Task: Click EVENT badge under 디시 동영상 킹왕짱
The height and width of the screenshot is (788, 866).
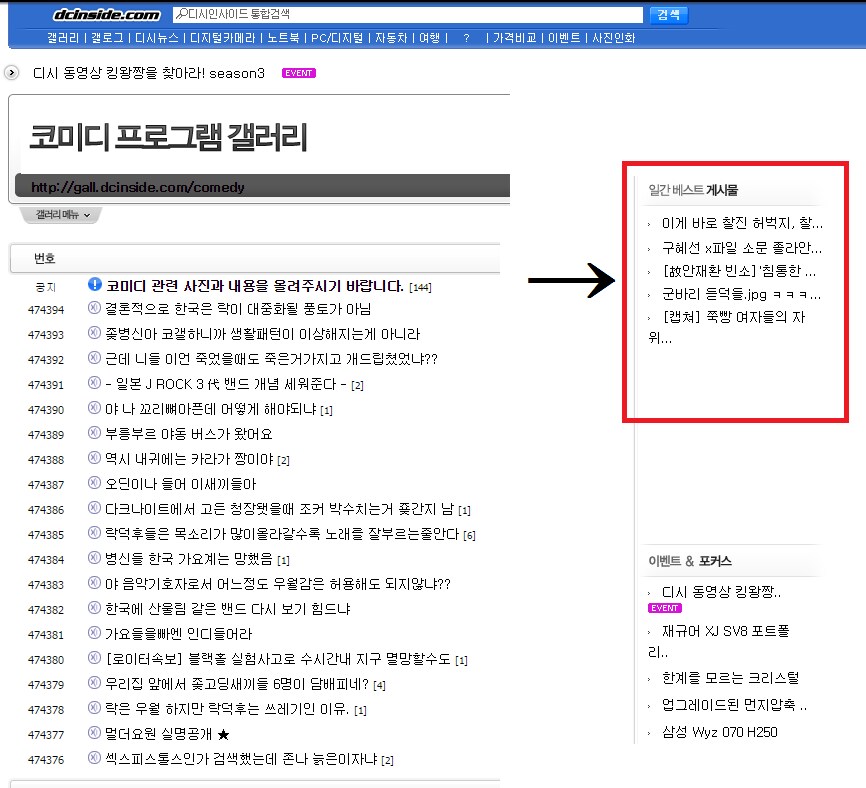Action: tap(663, 607)
